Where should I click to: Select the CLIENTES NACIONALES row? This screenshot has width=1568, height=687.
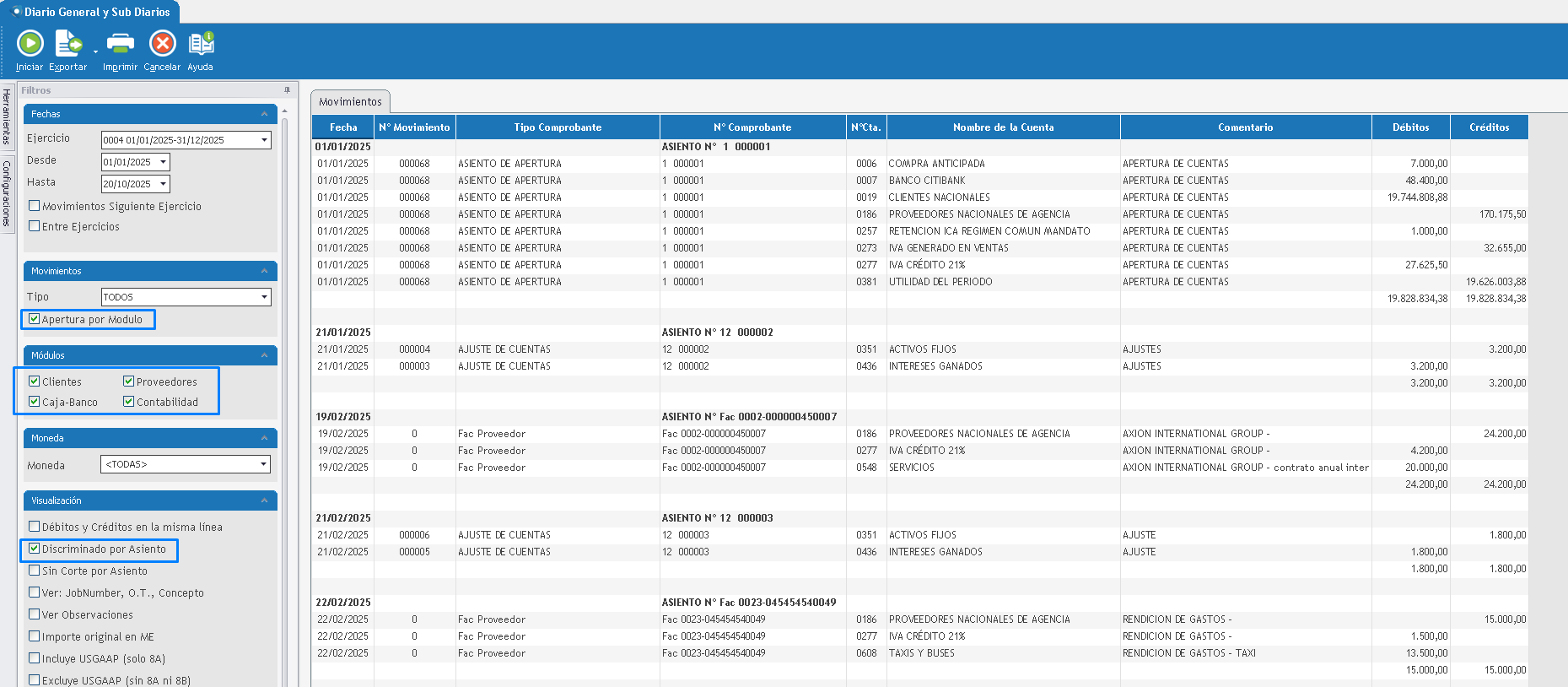tap(919, 197)
